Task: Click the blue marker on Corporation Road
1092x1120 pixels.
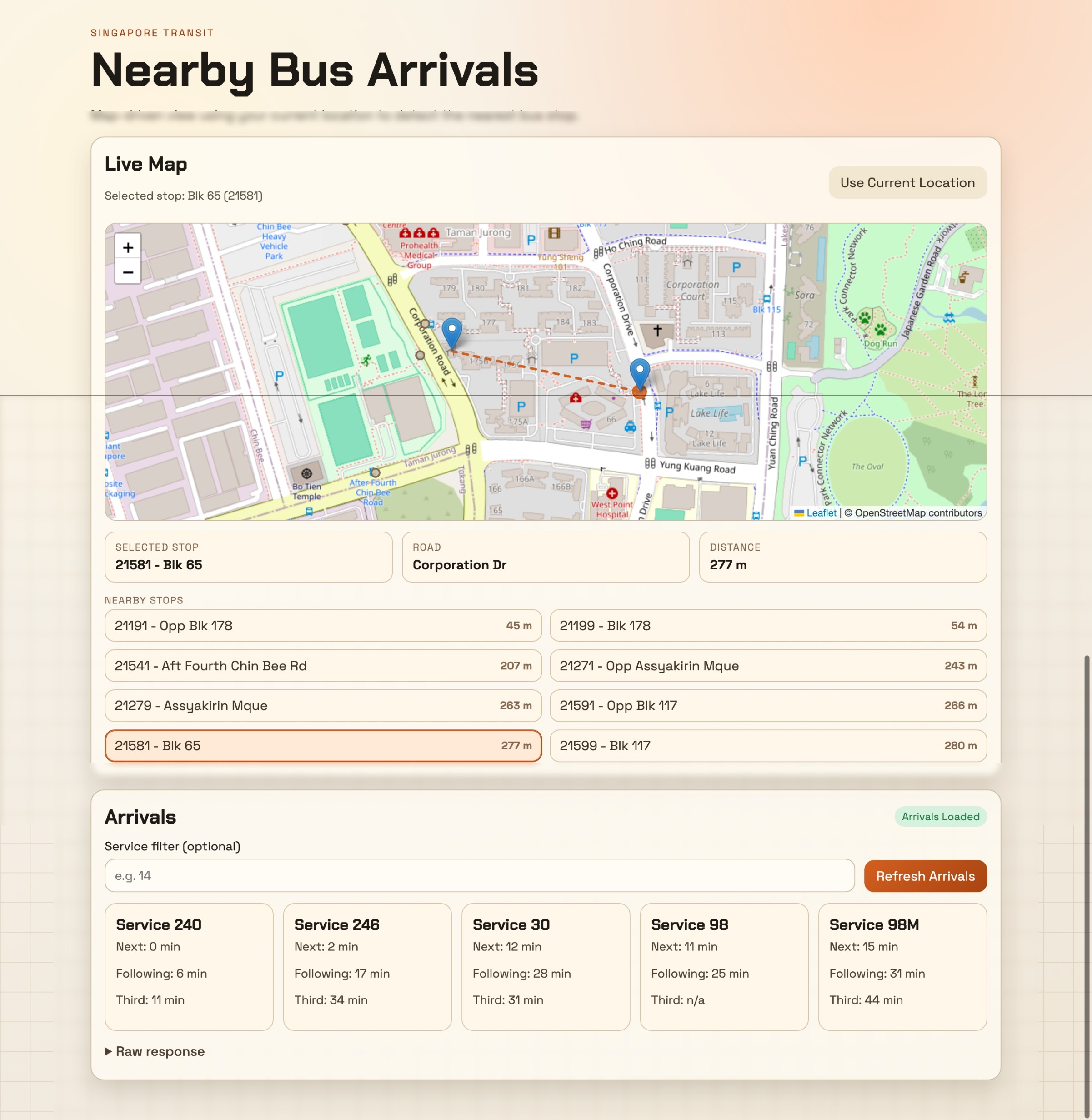Action: click(452, 333)
